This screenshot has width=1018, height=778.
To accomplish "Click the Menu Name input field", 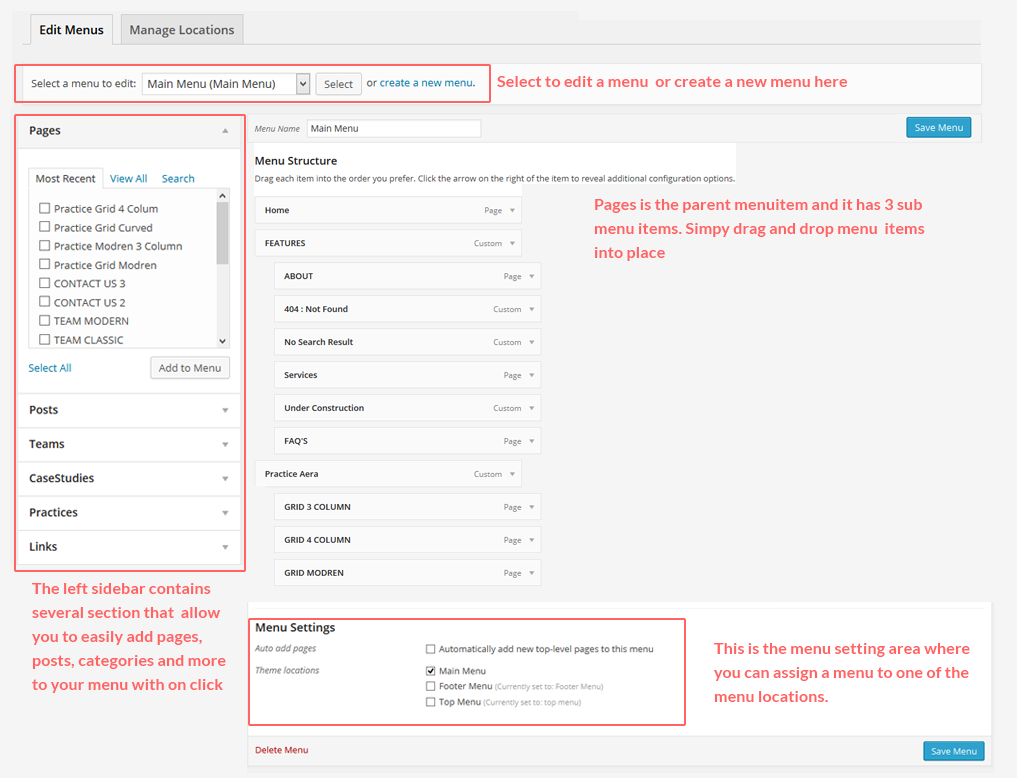I will 393,129.
